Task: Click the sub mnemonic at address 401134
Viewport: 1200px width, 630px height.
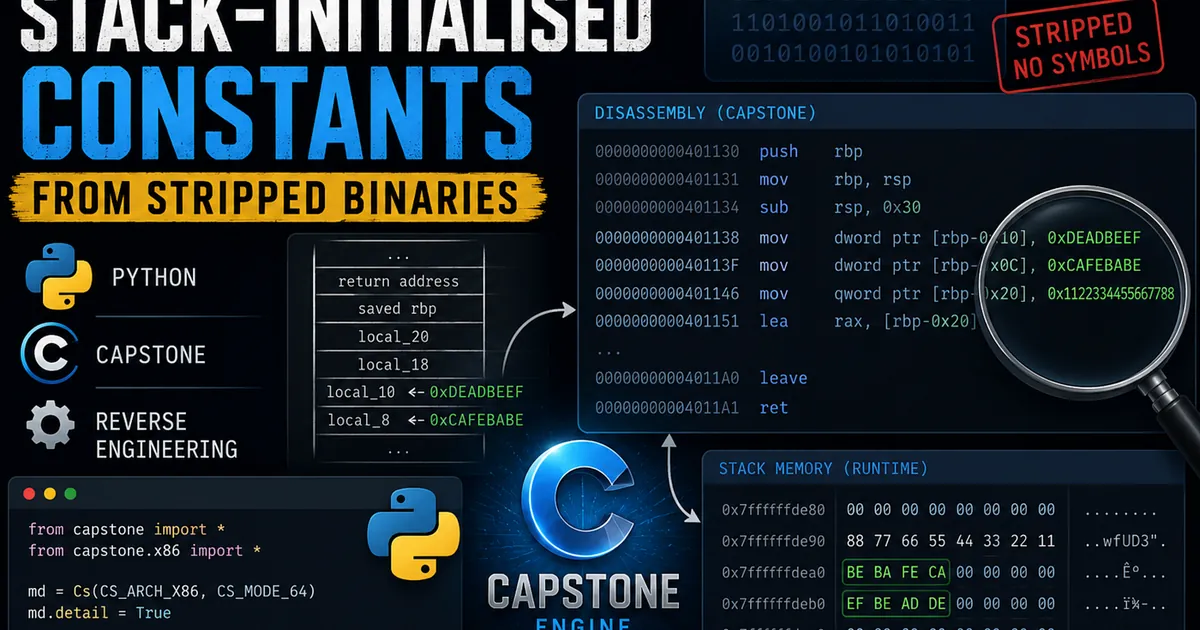Action: pos(774,208)
